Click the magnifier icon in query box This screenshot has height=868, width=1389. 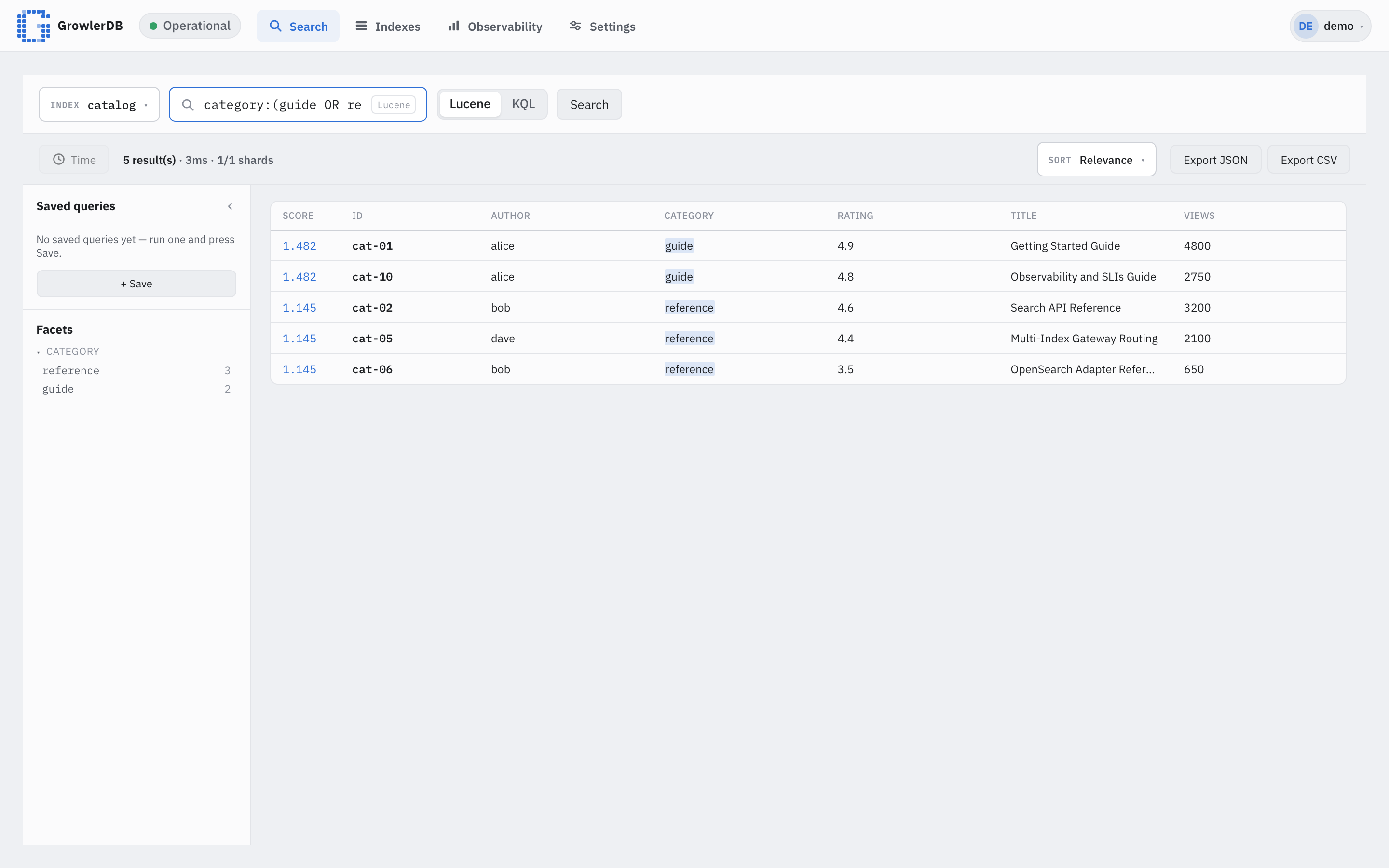tap(188, 105)
